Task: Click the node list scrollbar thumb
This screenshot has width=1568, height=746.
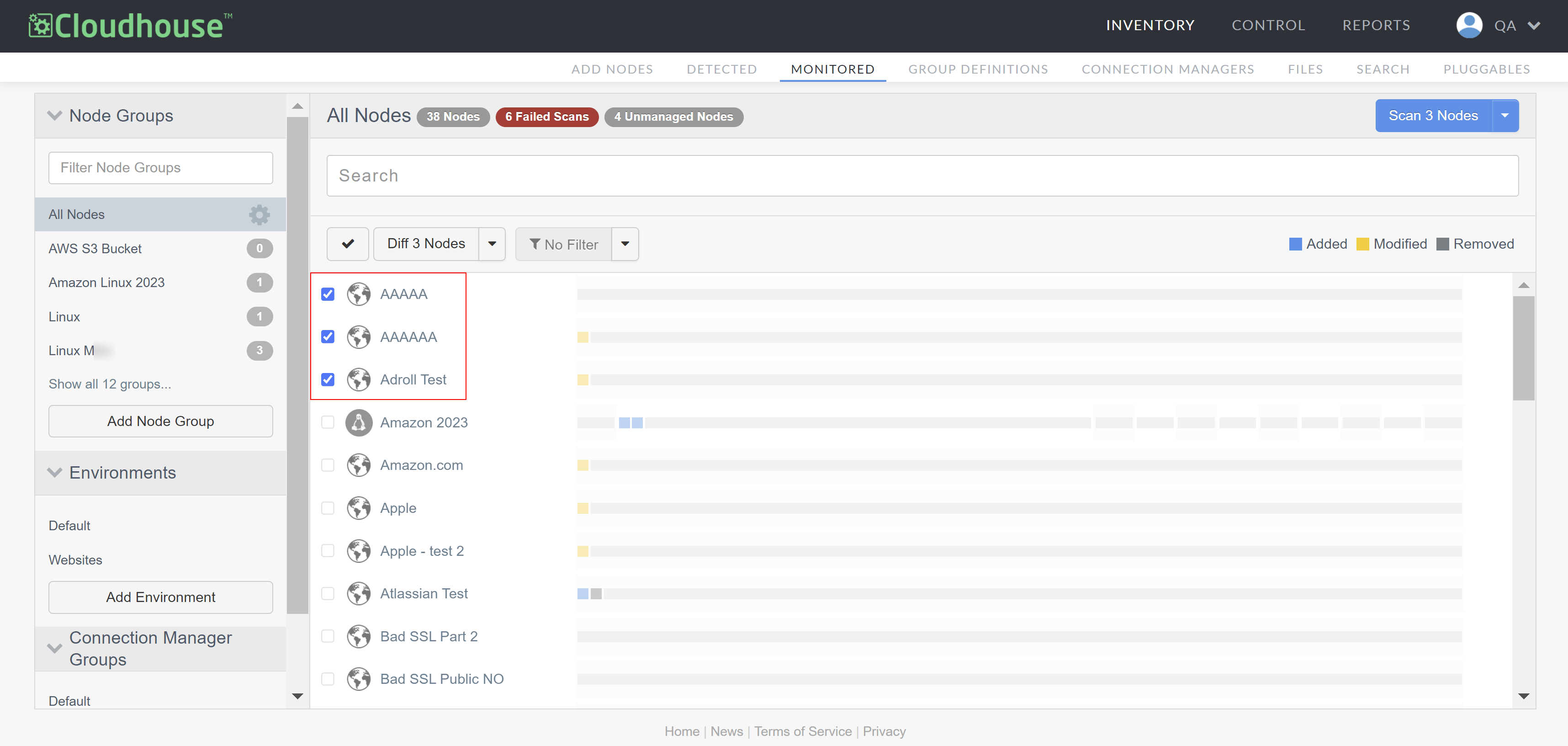Action: click(1524, 348)
